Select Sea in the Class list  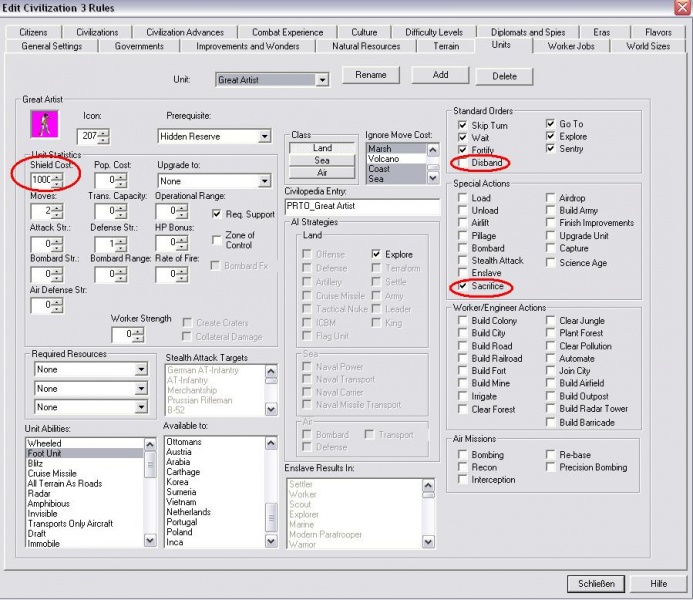point(322,160)
